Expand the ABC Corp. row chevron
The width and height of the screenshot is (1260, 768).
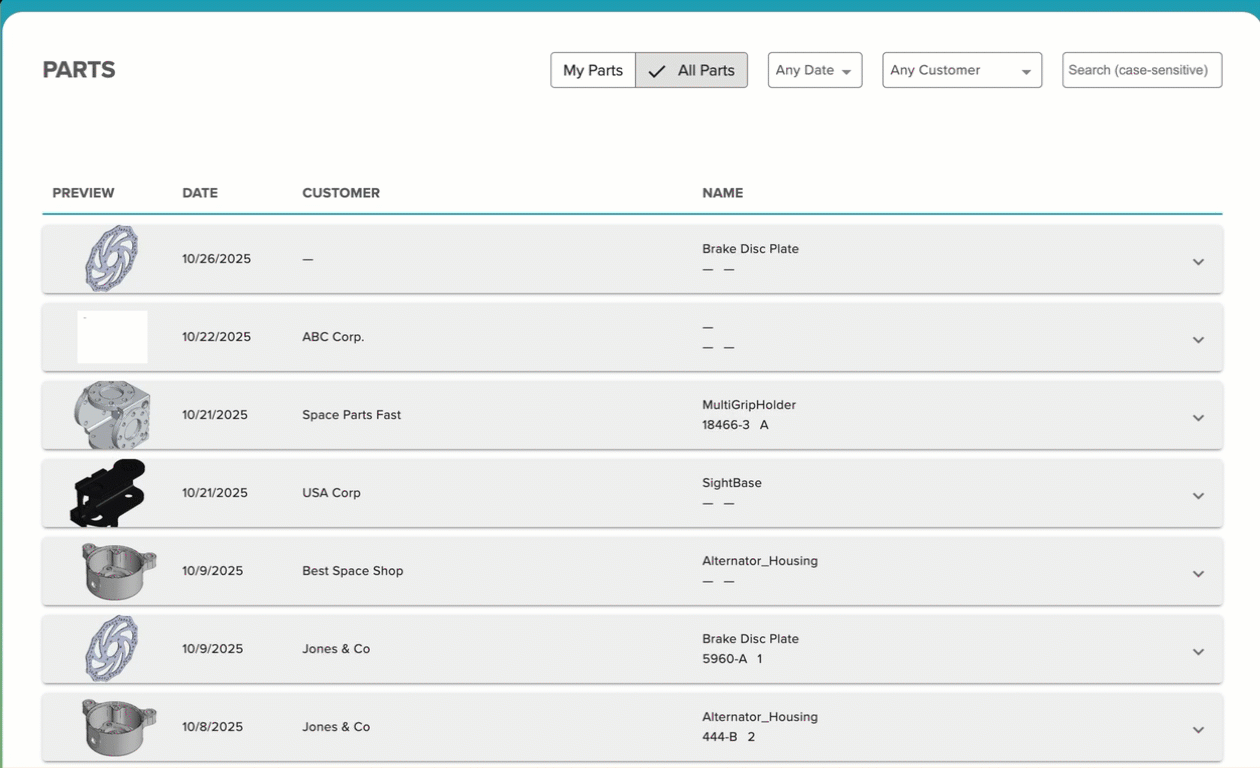tap(1198, 340)
